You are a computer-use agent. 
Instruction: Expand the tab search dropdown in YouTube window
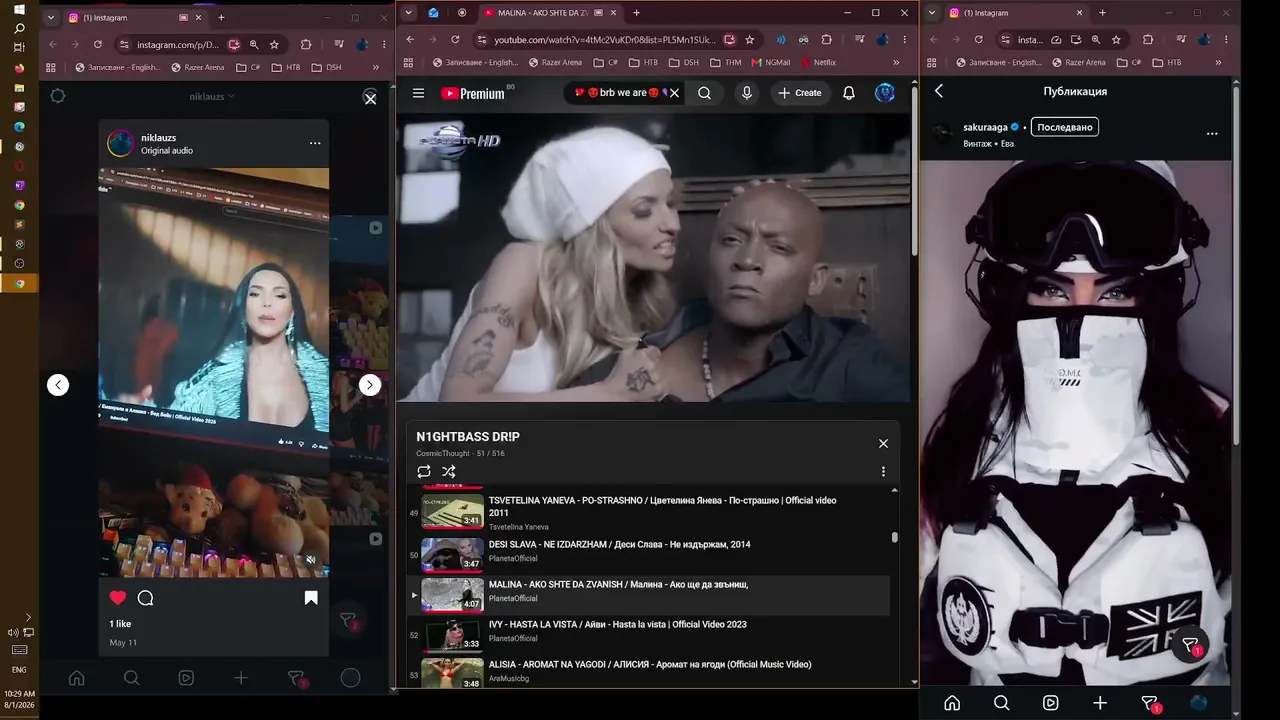pyautogui.click(x=409, y=13)
